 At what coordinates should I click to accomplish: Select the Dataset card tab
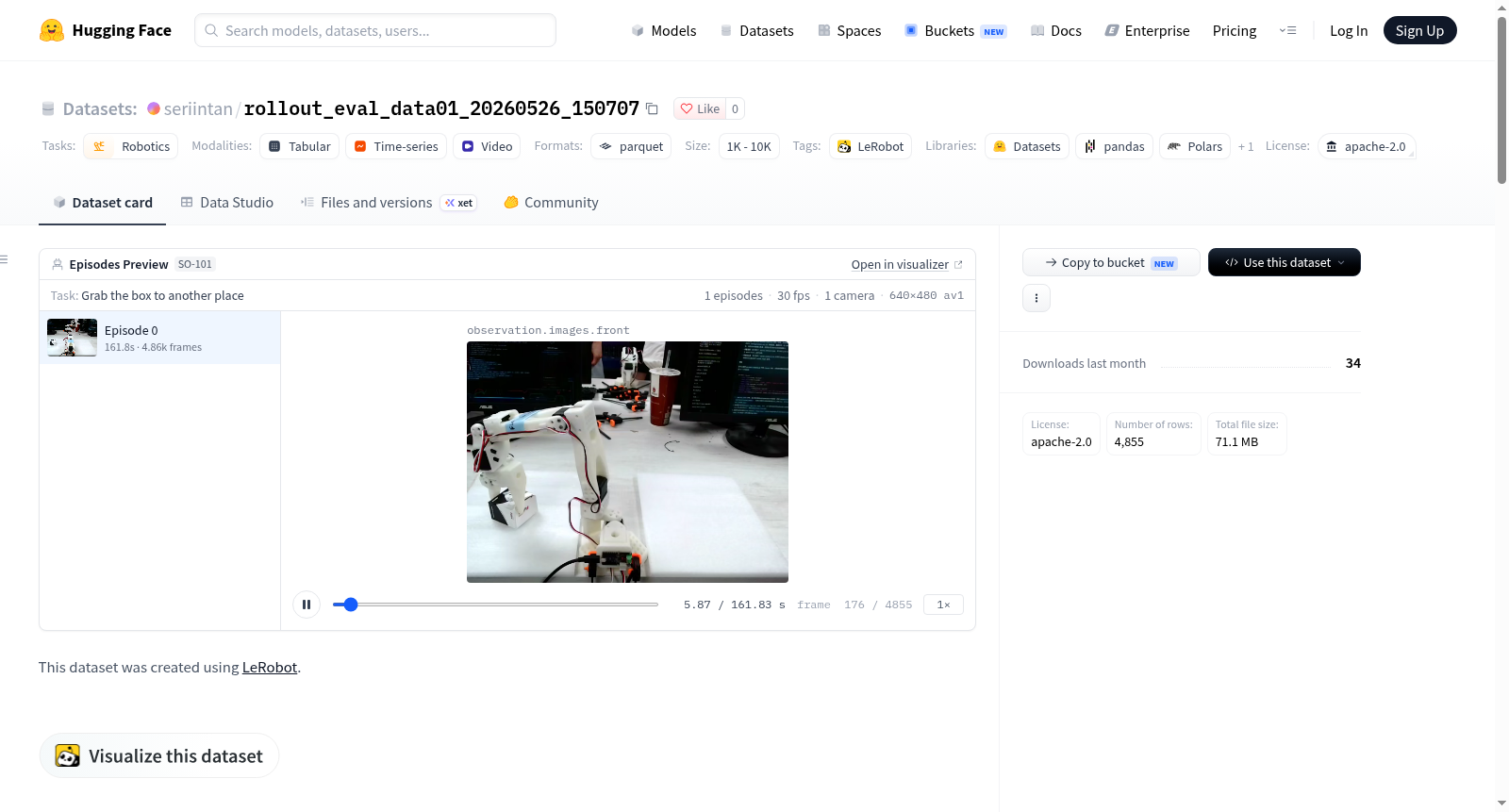103,203
